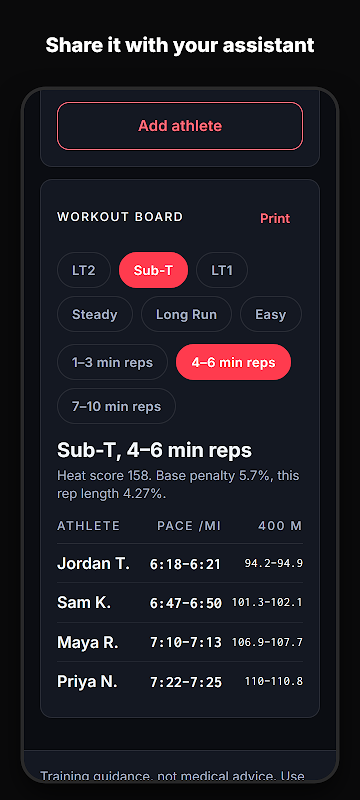
Task: Select 1–3 min reps duration
Action: click(x=112, y=362)
